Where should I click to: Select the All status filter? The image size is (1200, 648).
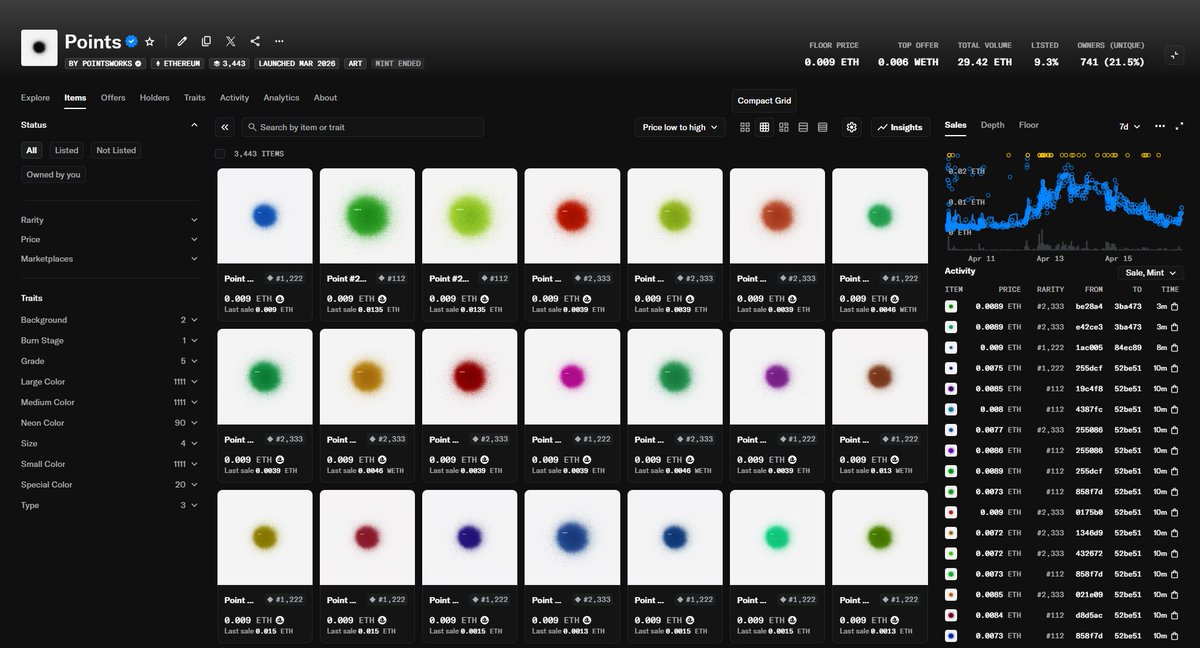(32, 150)
